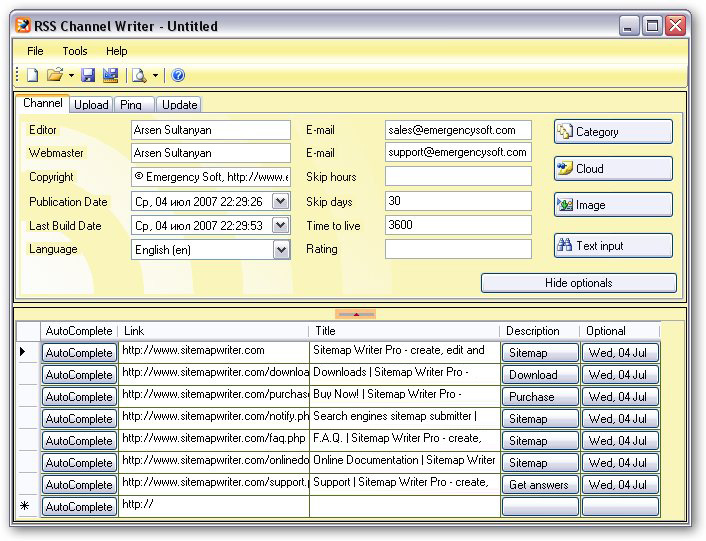Image resolution: width=706 pixels, height=541 pixels.
Task: Click the Wed, 04 Jul button in Purchase row
Action: [x=620, y=397]
